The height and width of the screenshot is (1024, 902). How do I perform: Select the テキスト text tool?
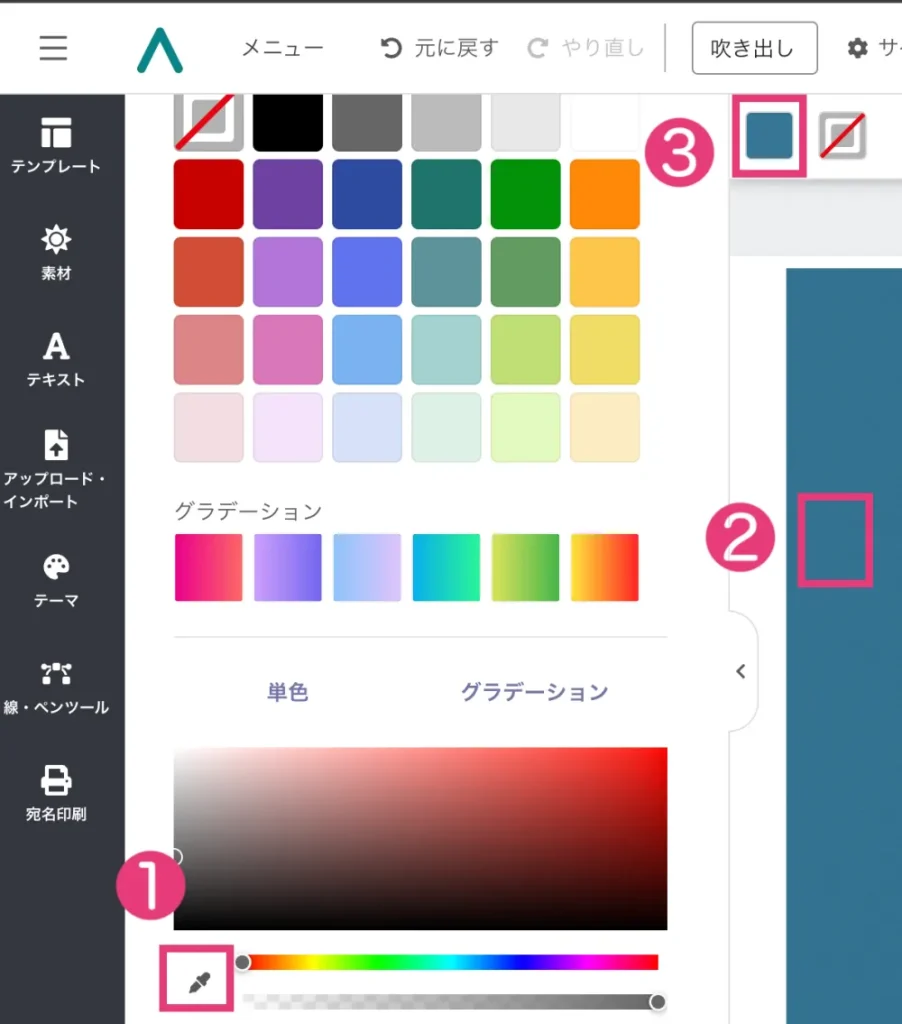tap(56, 360)
